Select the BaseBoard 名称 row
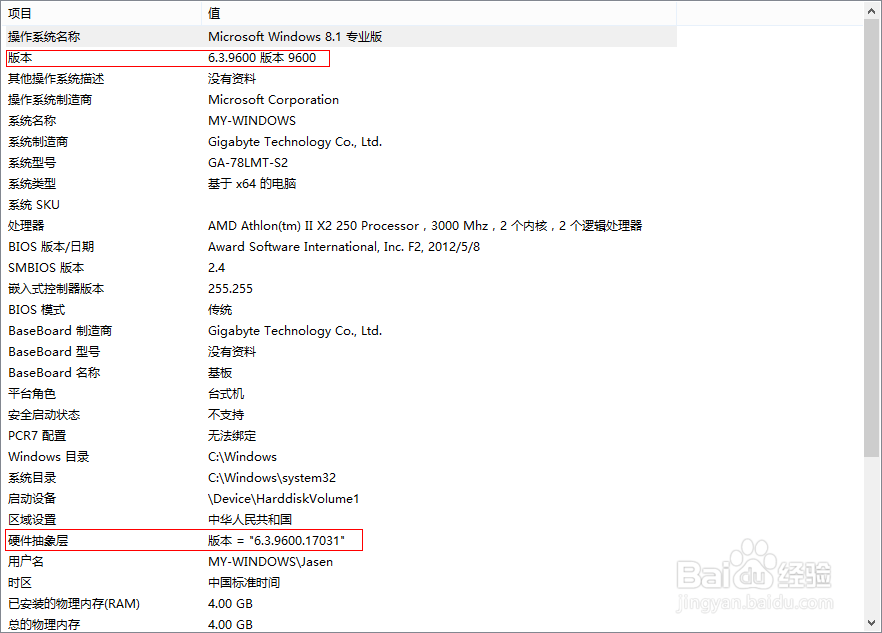882x633 pixels. click(339, 372)
